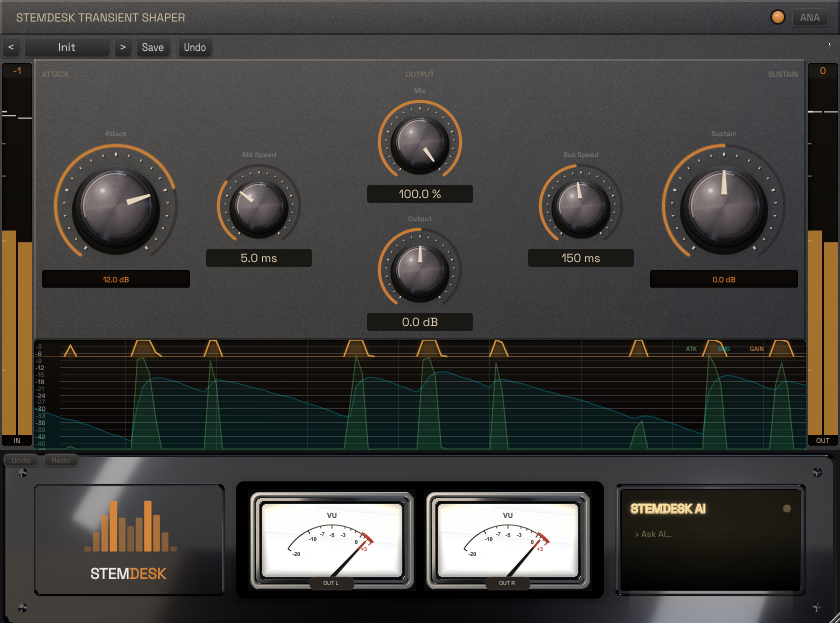Click the OUT level meter
Screen dimensions: 840x623
tap(822, 254)
